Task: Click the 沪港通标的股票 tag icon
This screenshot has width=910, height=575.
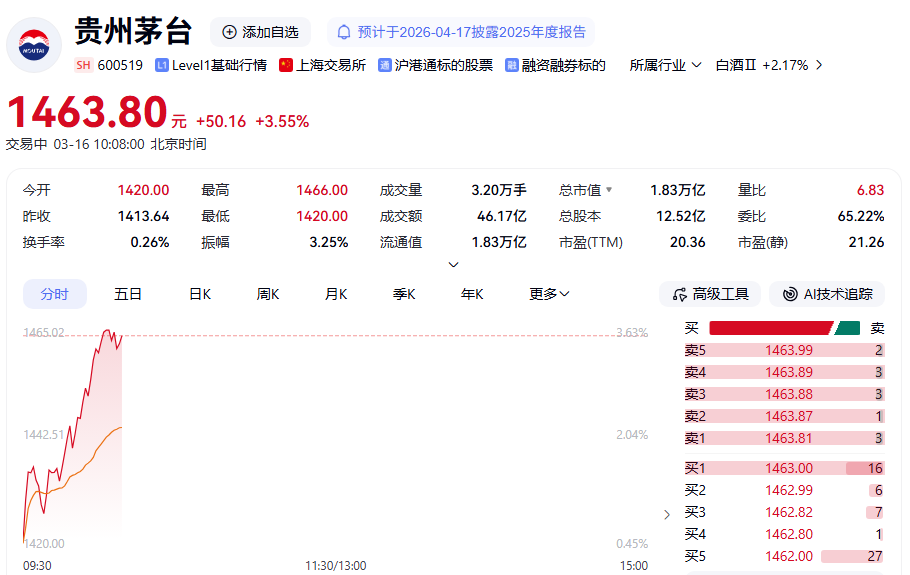Action: [x=385, y=65]
